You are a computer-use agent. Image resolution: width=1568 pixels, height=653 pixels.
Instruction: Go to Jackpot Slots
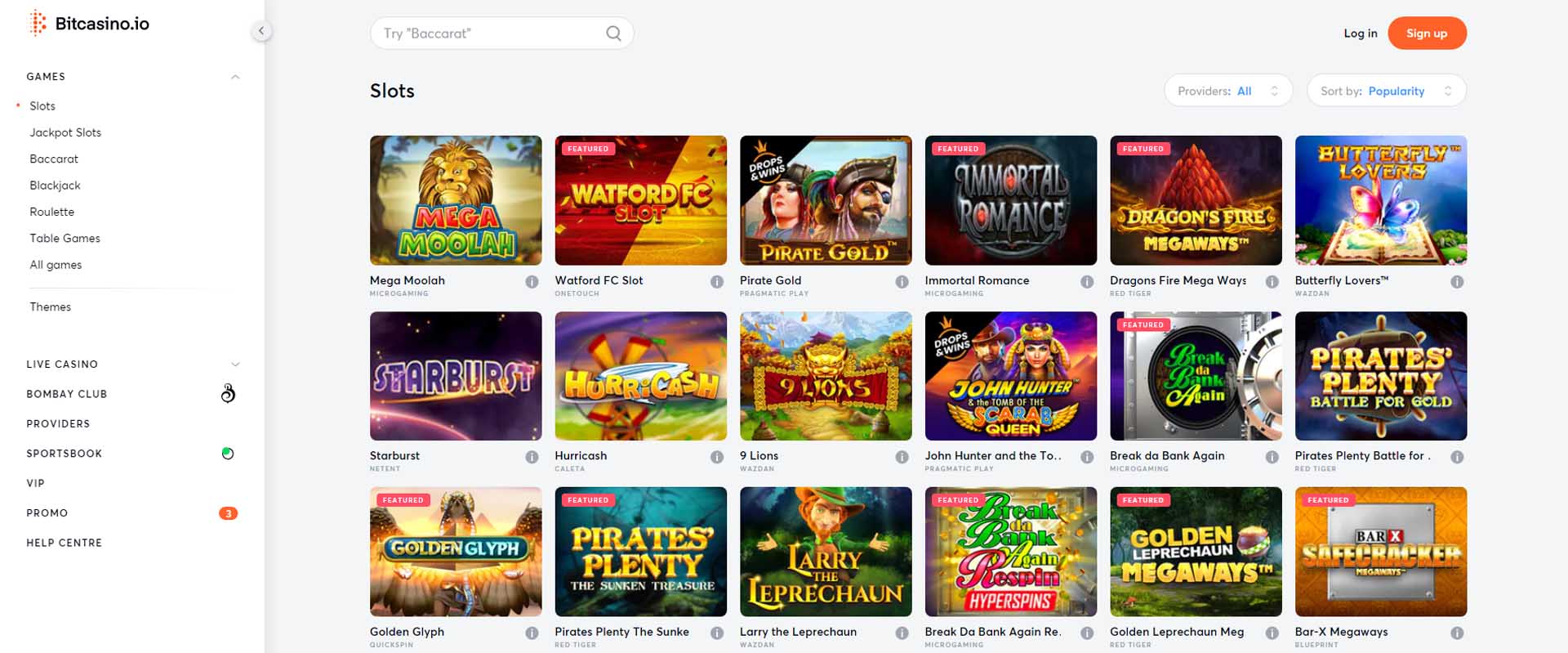point(65,132)
